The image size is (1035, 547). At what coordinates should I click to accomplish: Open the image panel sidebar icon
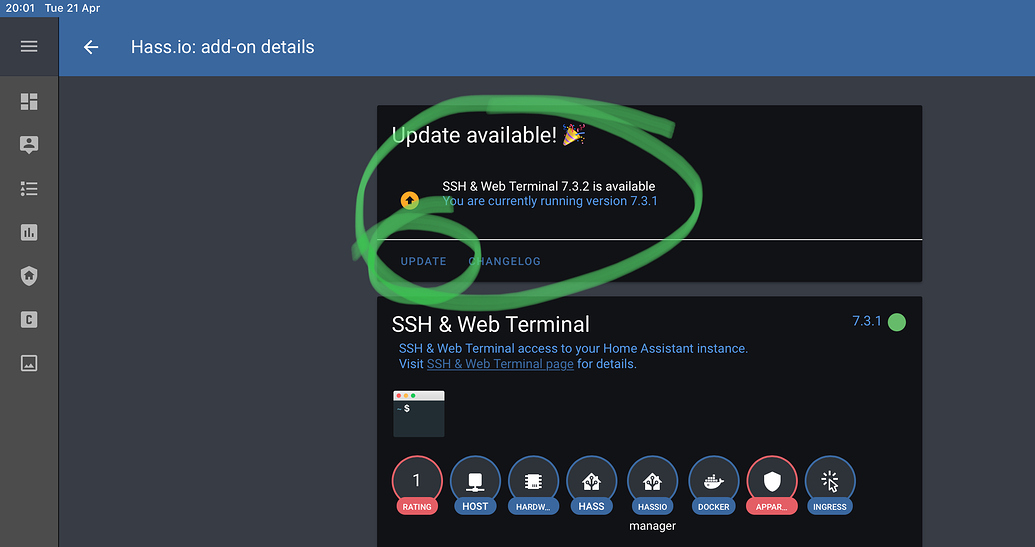click(x=29, y=363)
